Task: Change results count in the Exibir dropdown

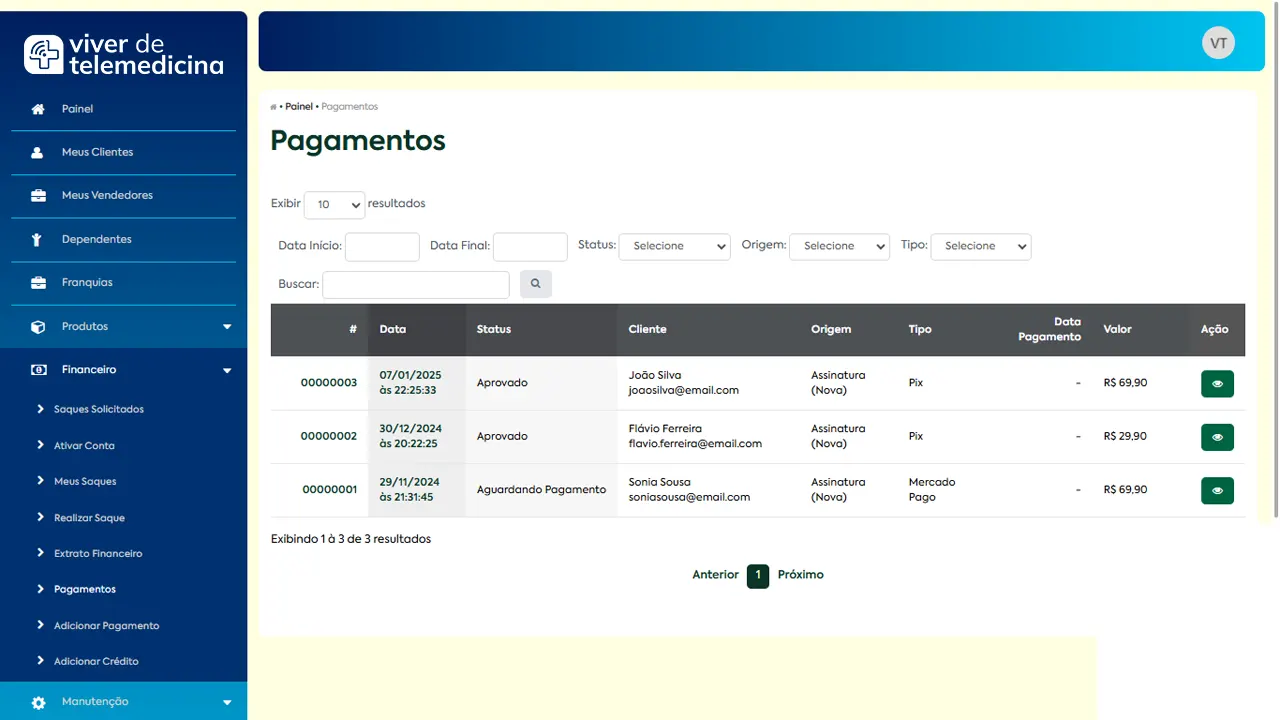Action: [x=334, y=205]
